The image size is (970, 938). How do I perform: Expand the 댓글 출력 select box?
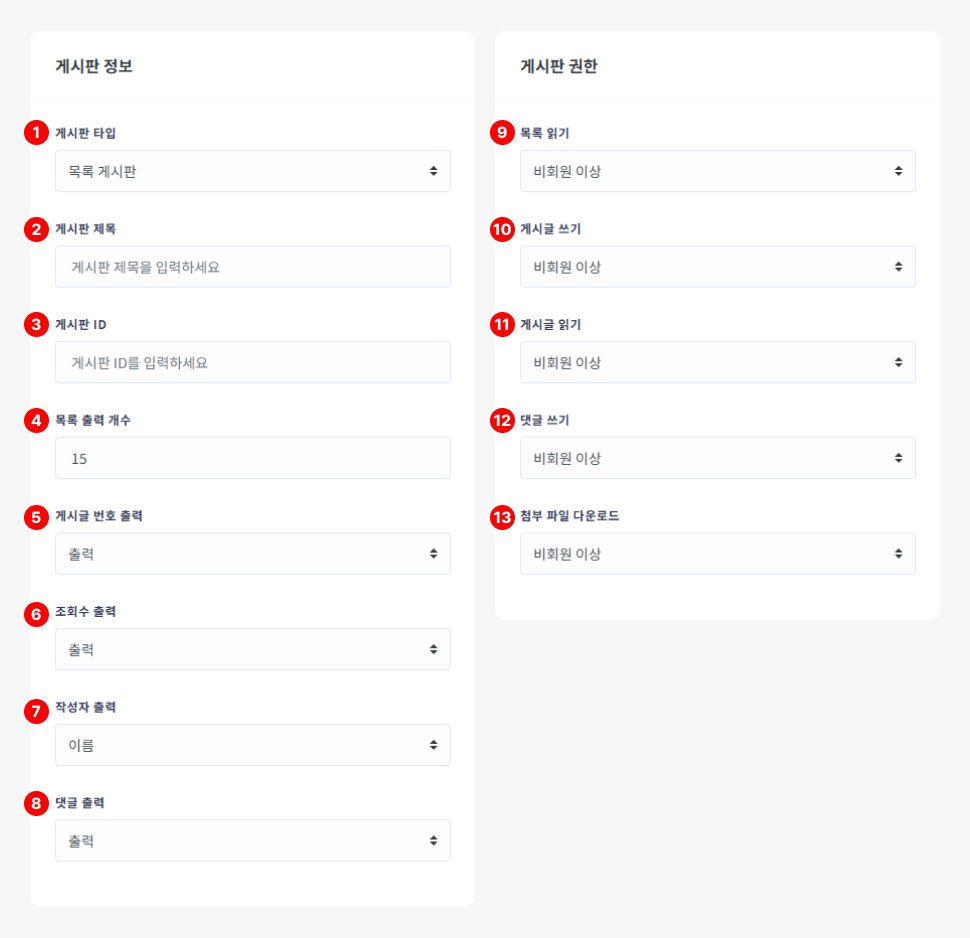252,841
